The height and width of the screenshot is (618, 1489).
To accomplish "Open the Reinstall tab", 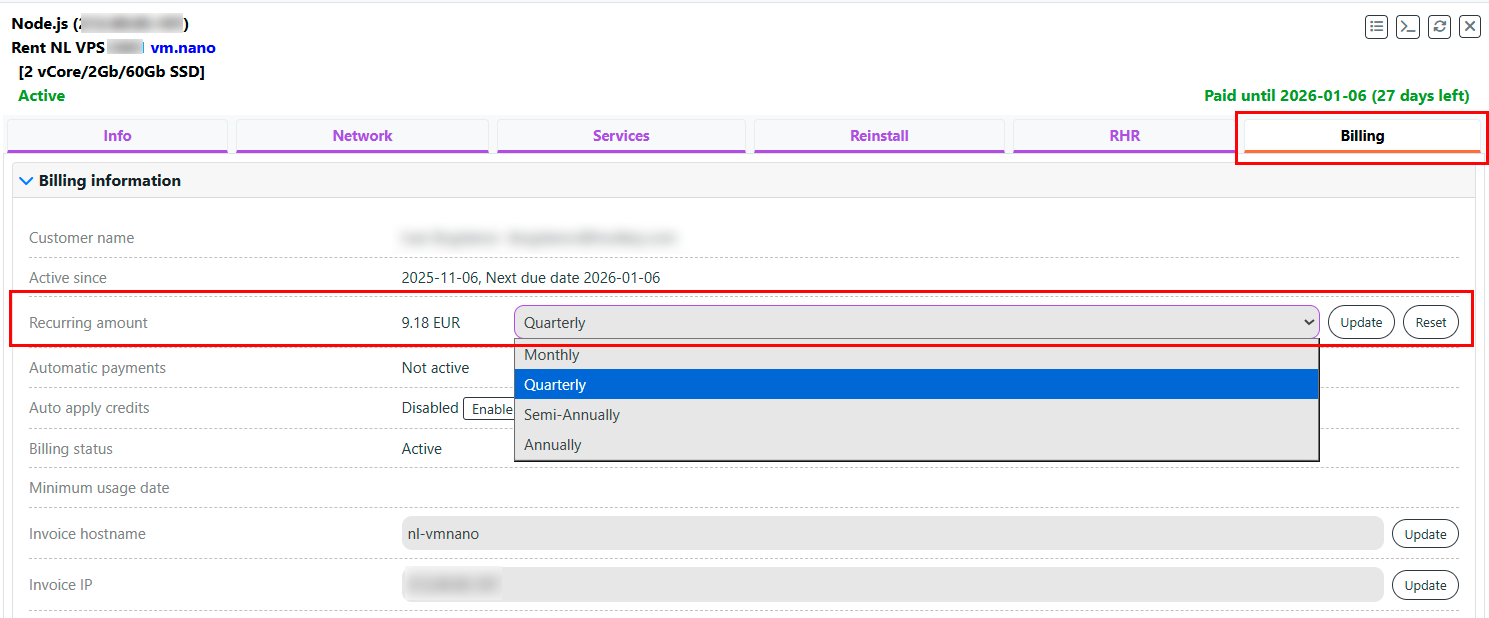I will (879, 136).
